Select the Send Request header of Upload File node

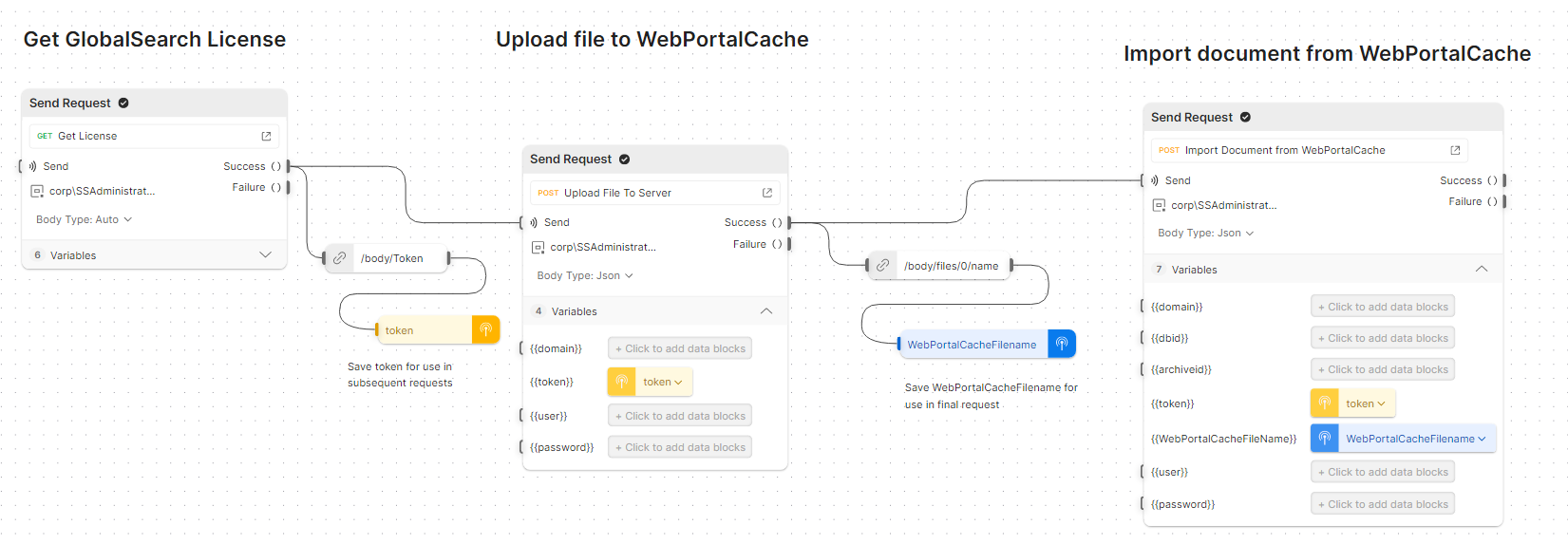pyautogui.click(x=571, y=159)
